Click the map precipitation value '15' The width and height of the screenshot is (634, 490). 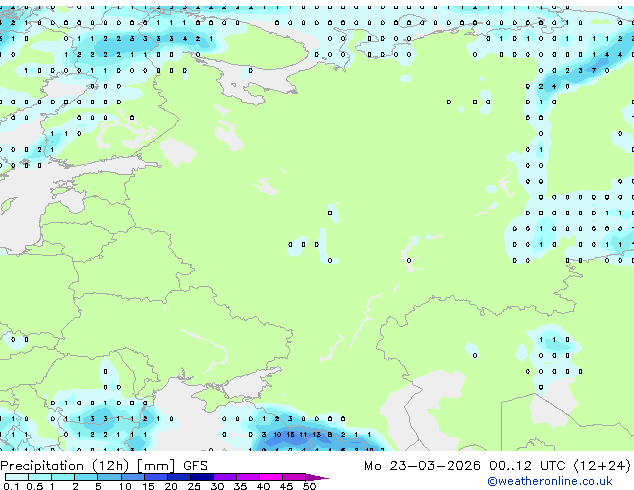pyautogui.click(x=290, y=435)
